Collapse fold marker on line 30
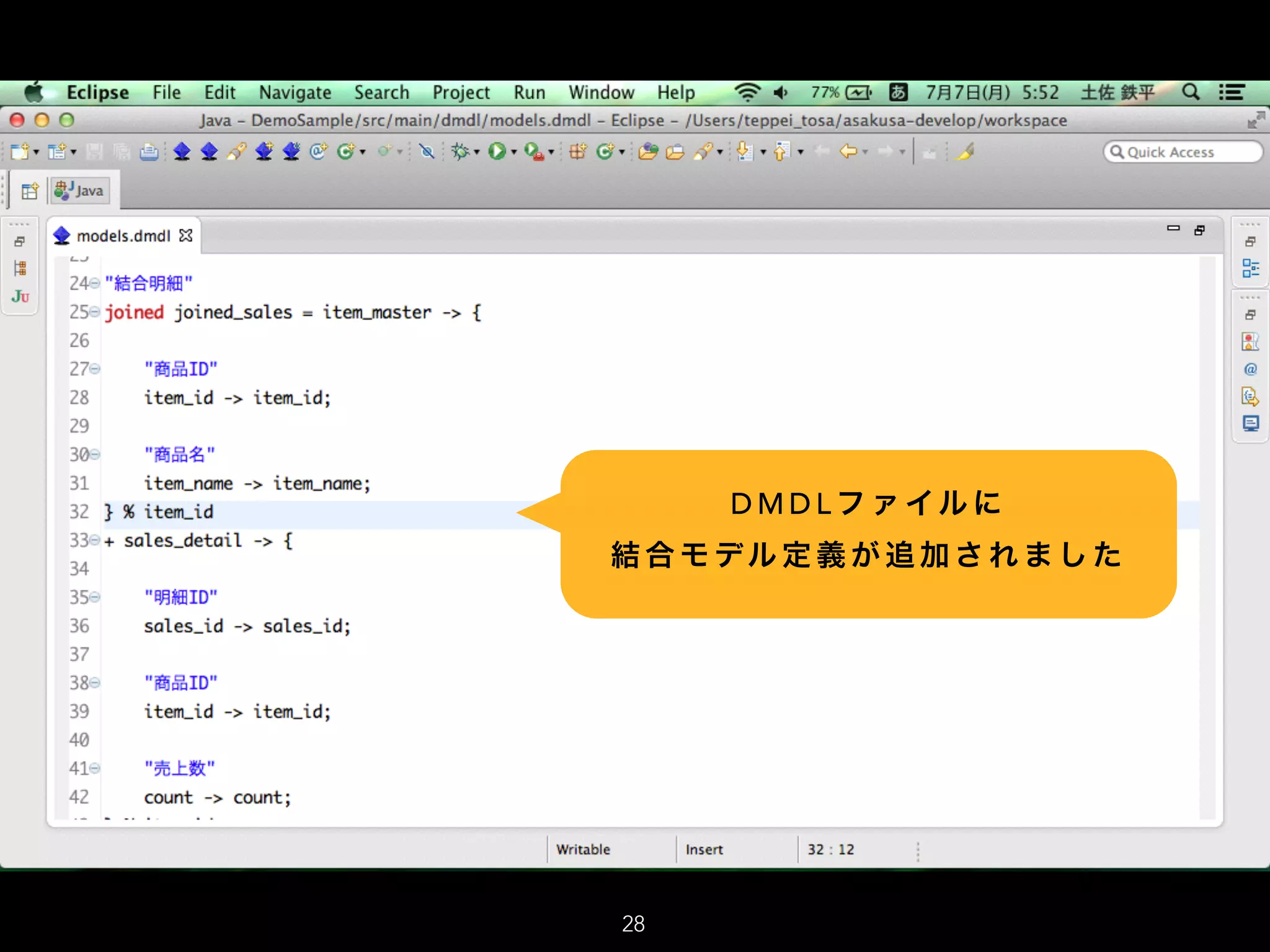Image resolution: width=1270 pixels, height=952 pixels. pos(94,455)
